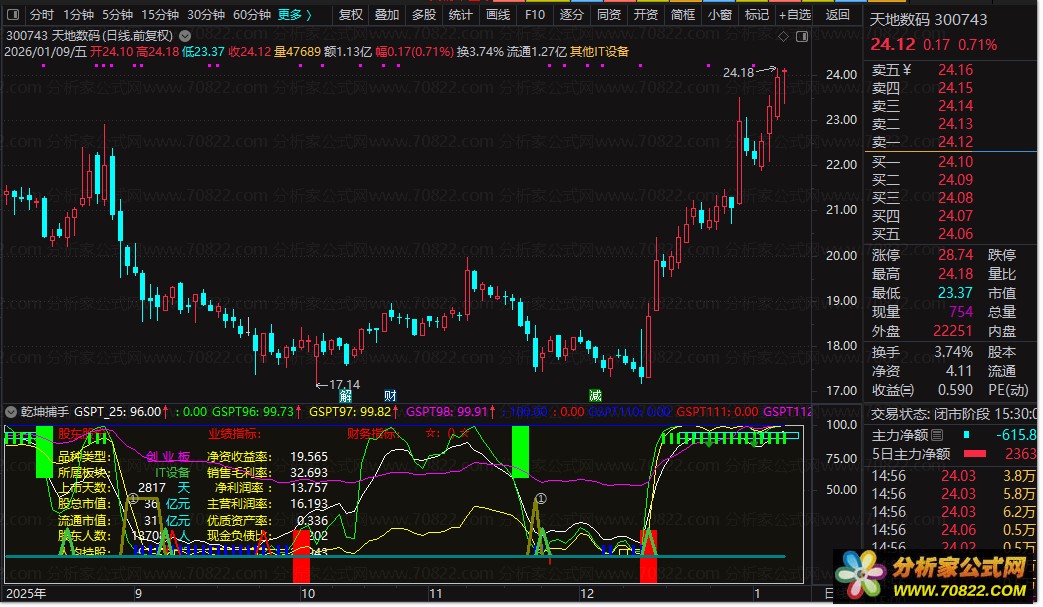Click the 5日主力净额 red bar

(974, 454)
